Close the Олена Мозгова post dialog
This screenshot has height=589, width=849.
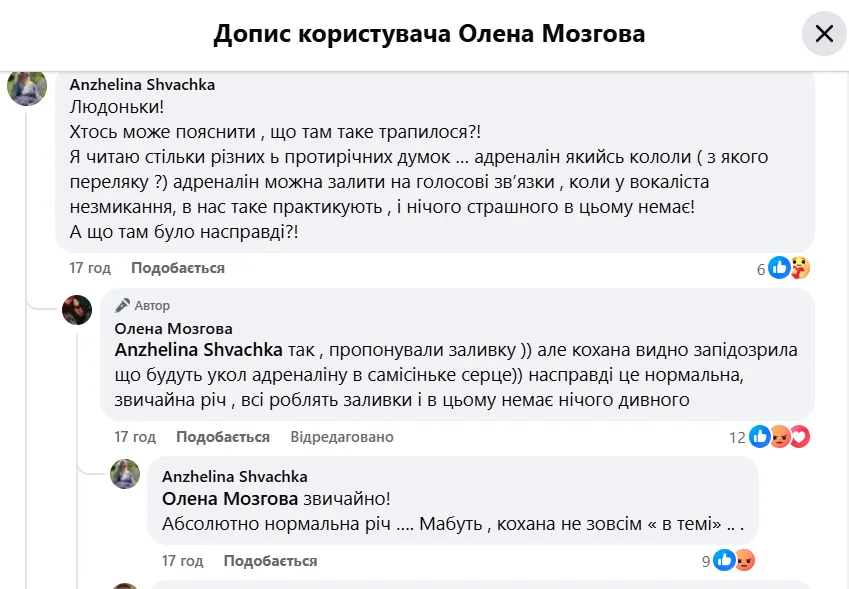(x=824, y=34)
